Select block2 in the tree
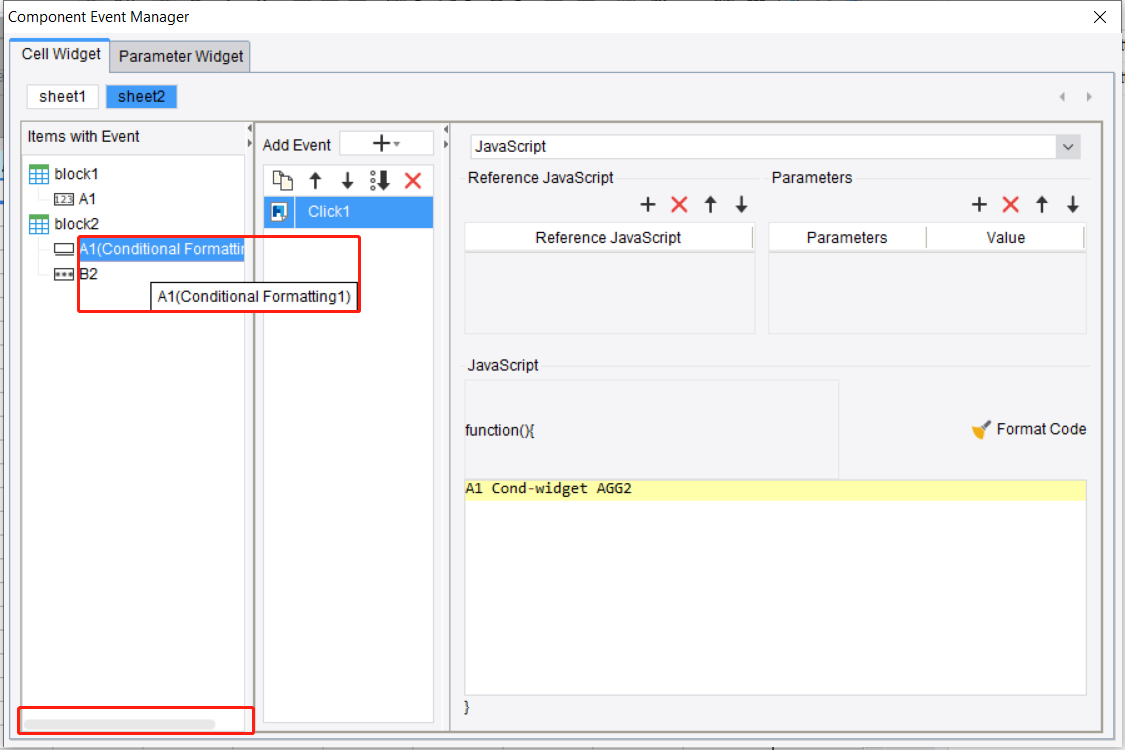 76,224
